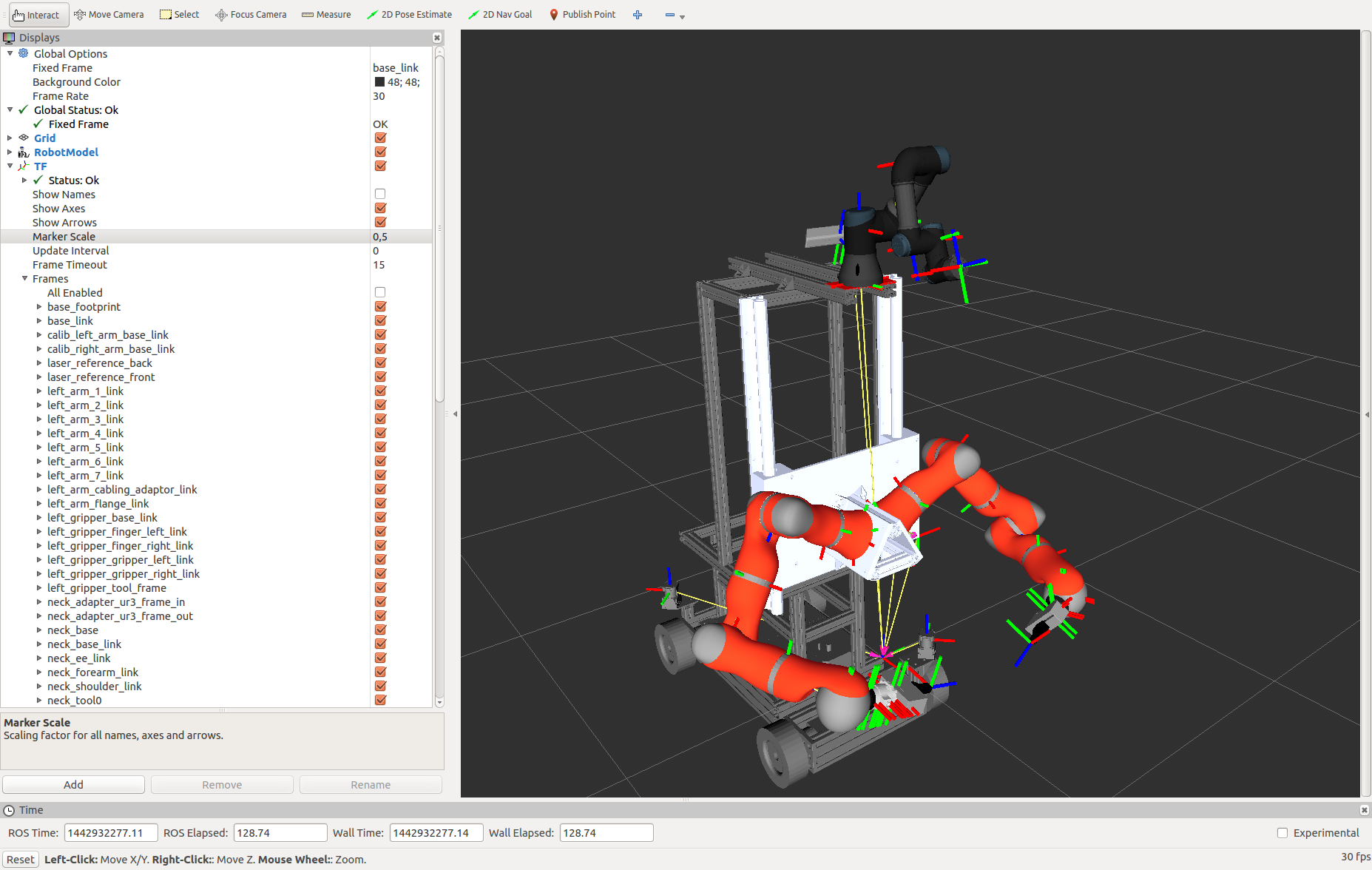Select the Publish Point tool
The width and height of the screenshot is (1372, 870).
[582, 15]
